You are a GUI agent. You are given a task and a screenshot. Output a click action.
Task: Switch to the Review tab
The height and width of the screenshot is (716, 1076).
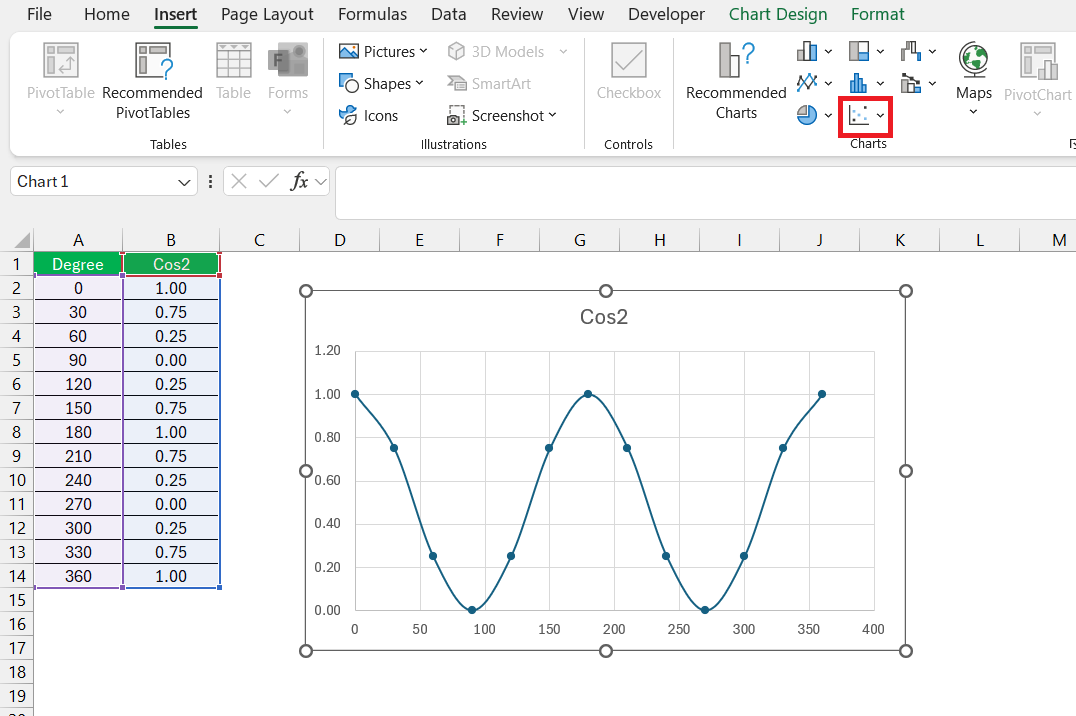517,14
